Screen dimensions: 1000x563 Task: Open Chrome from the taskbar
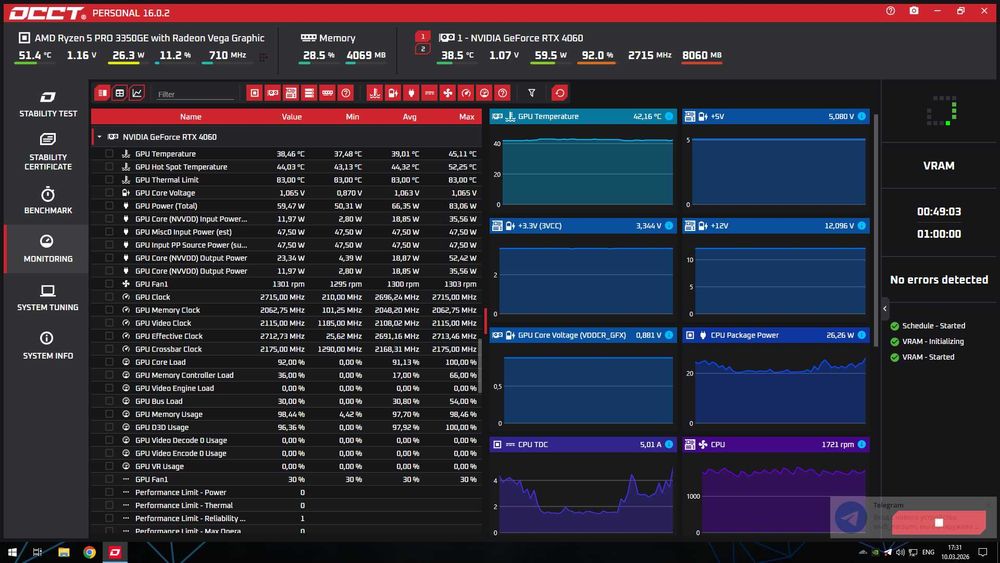coord(89,552)
